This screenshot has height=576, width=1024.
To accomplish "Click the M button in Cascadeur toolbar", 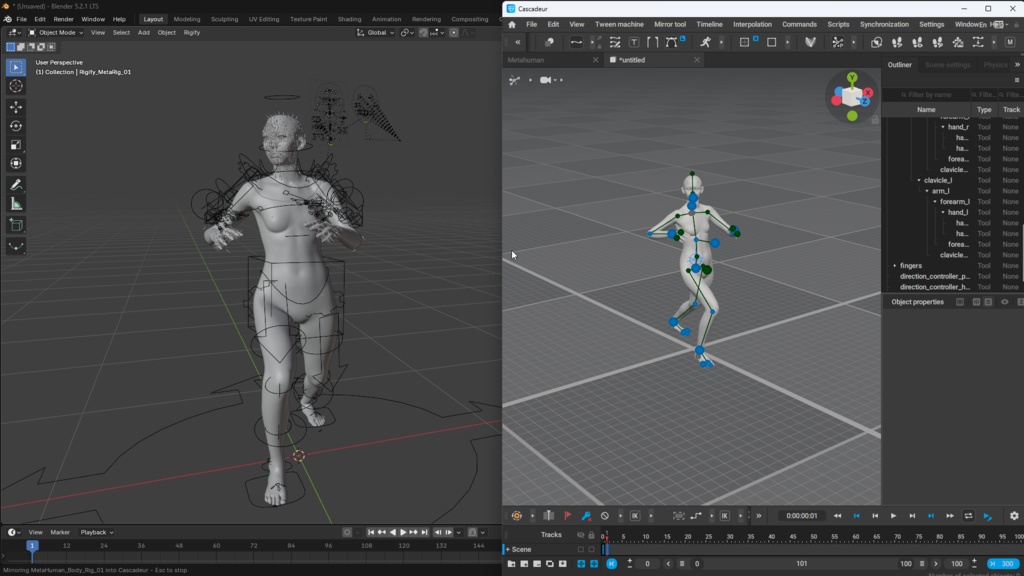I will click(1010, 42).
